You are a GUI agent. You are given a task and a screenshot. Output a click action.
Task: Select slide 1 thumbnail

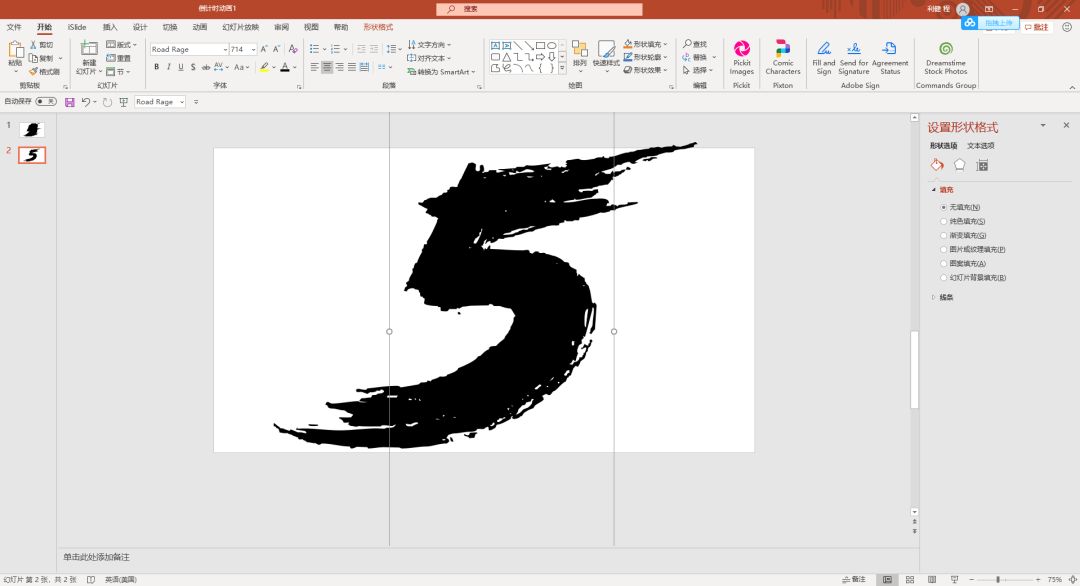tap(32, 129)
